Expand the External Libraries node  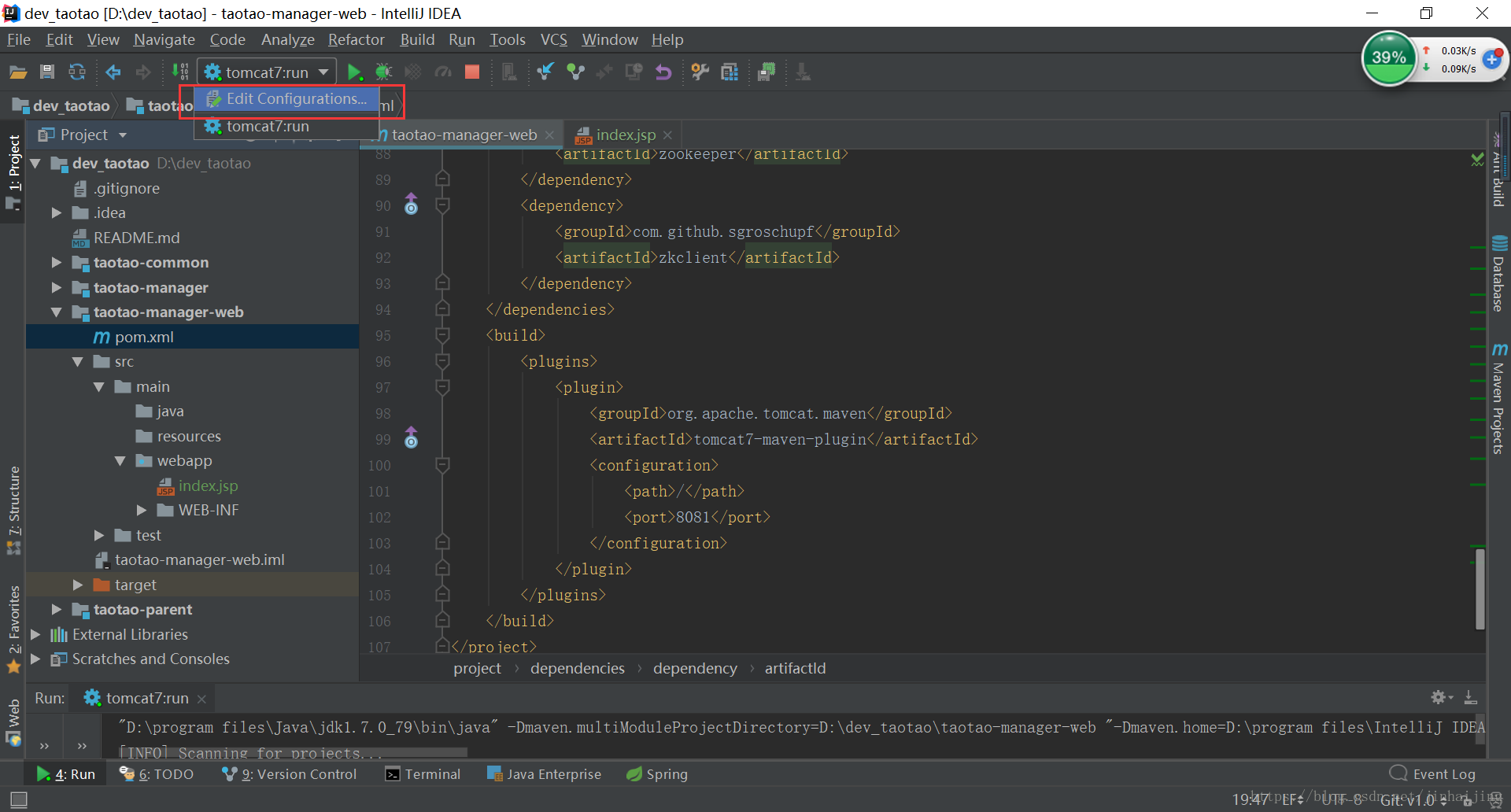tap(35, 634)
